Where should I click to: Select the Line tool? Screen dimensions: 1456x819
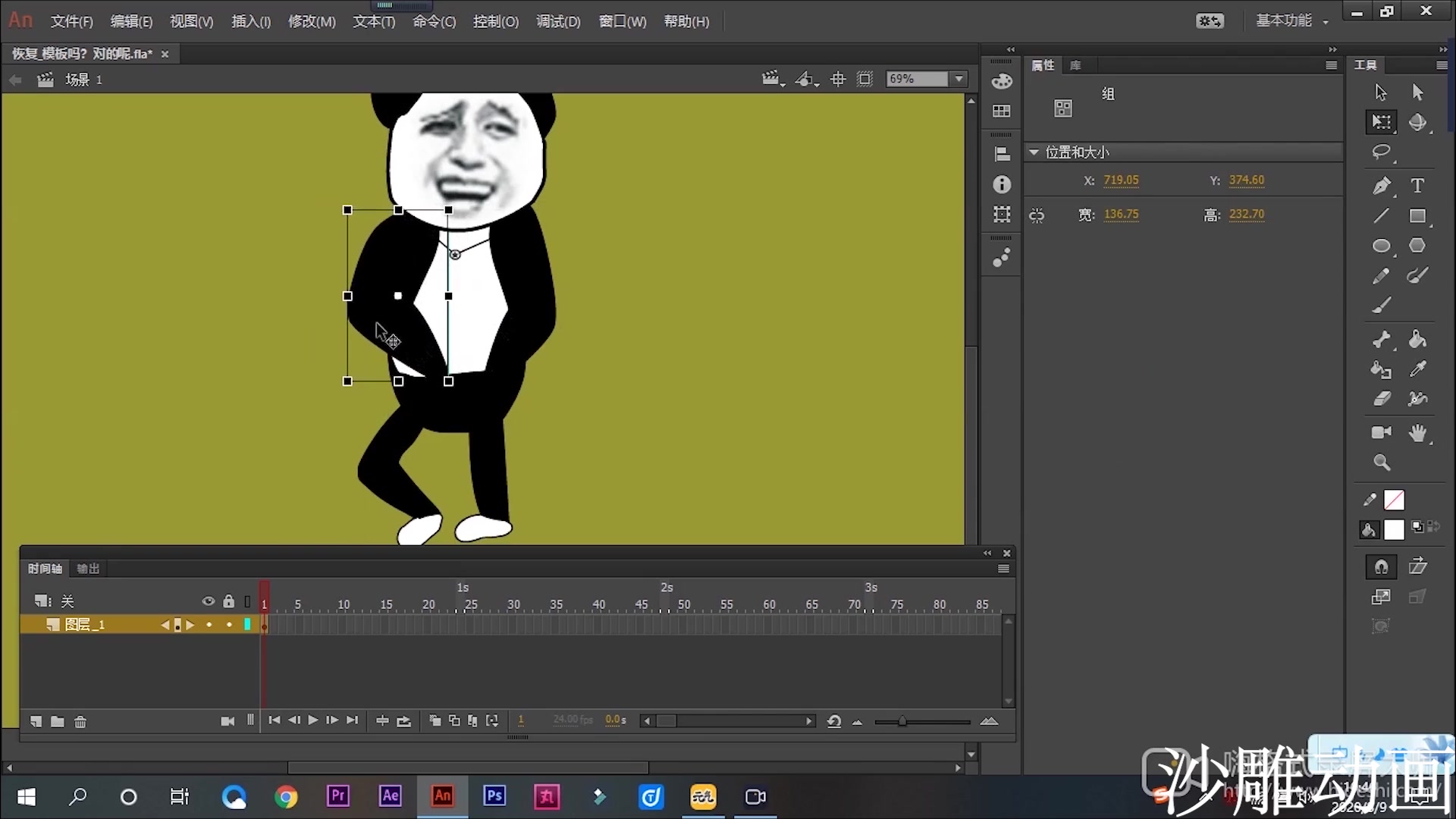coord(1381,216)
